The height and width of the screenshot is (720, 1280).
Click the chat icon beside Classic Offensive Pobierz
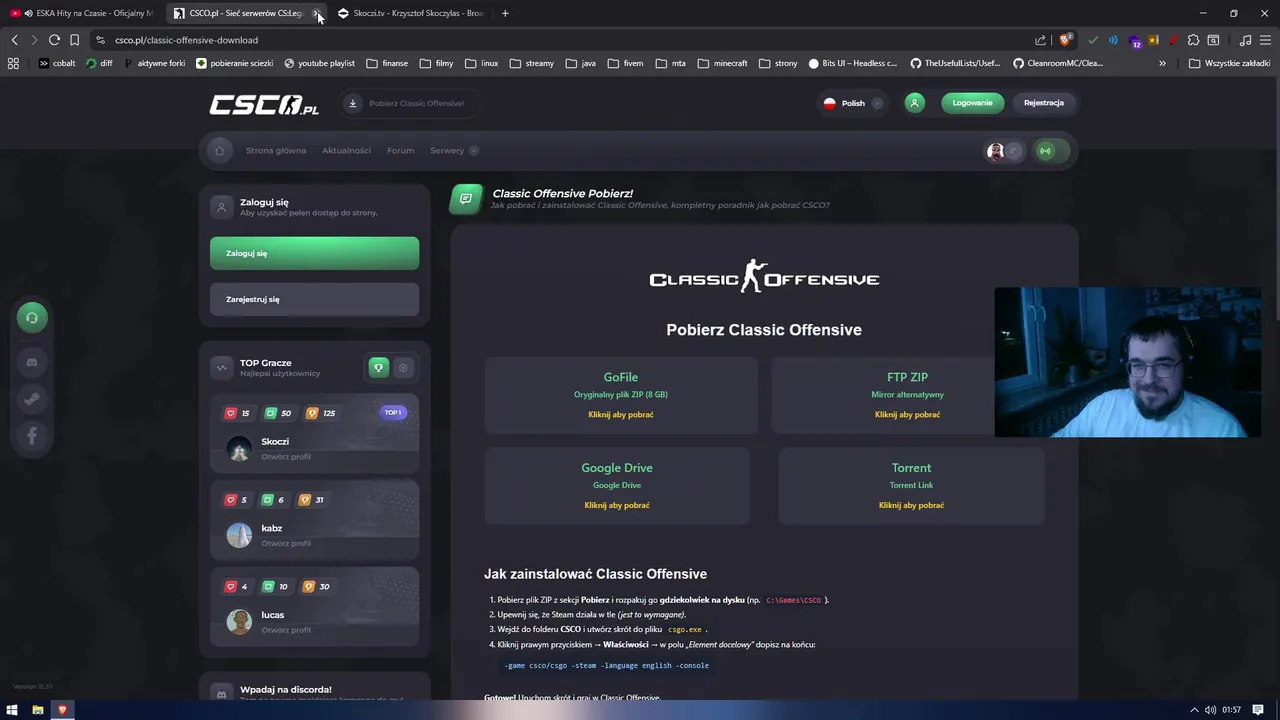[x=466, y=199]
